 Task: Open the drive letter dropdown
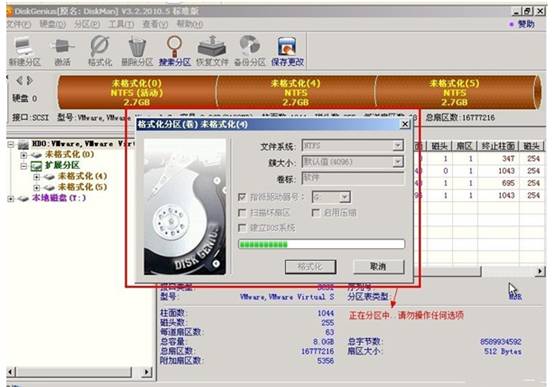[x=345, y=197]
